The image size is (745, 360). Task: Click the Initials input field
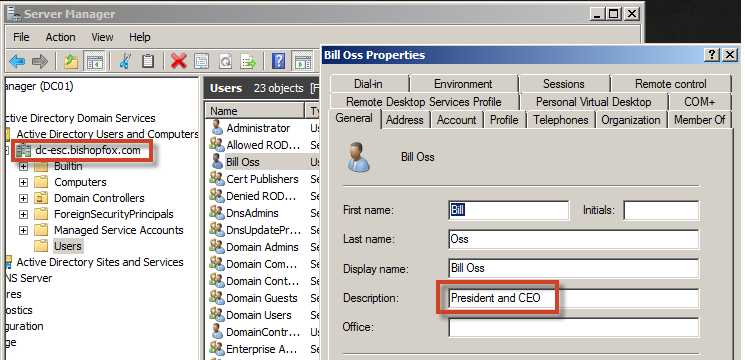click(661, 210)
